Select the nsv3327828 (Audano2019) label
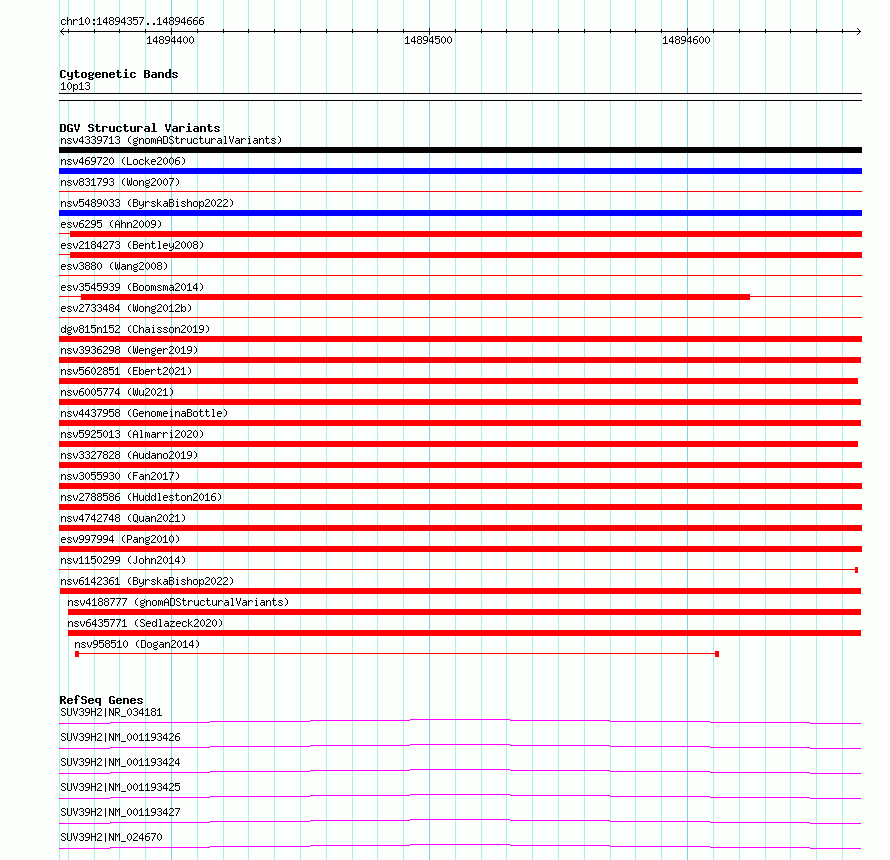Image resolution: width=890 pixels, height=860 pixels. [x=129, y=455]
